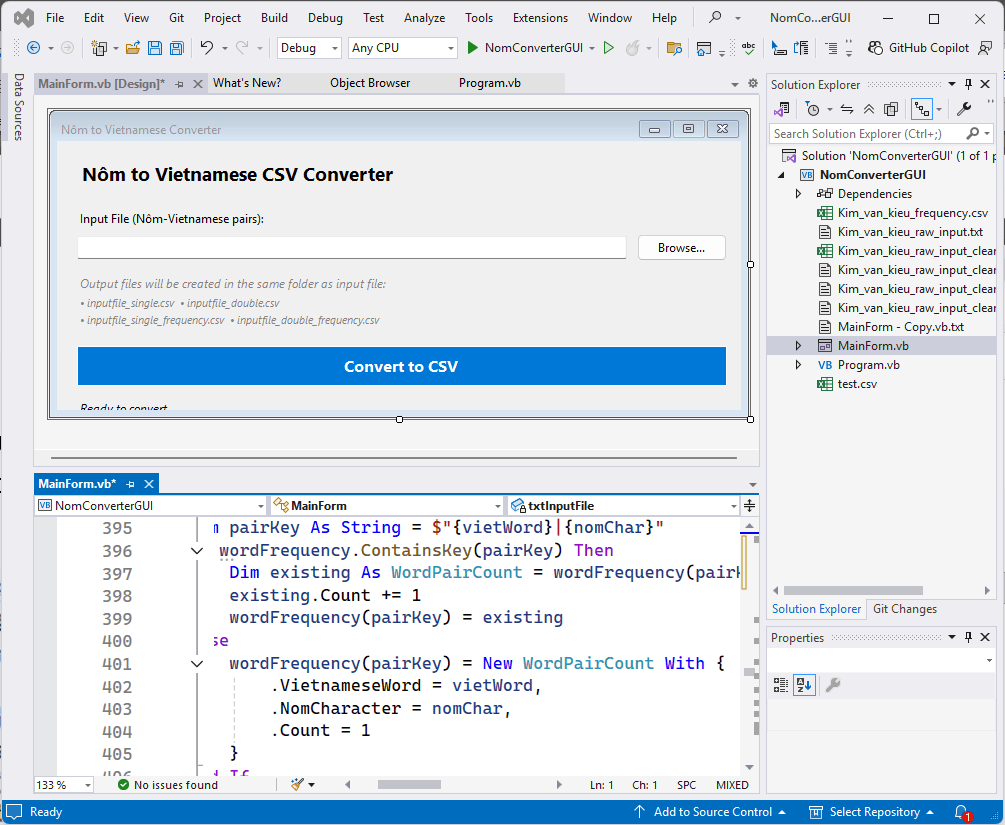Switch to the Program.vb tab
Viewport: 1005px width, 825px height.
pyautogui.click(x=489, y=83)
